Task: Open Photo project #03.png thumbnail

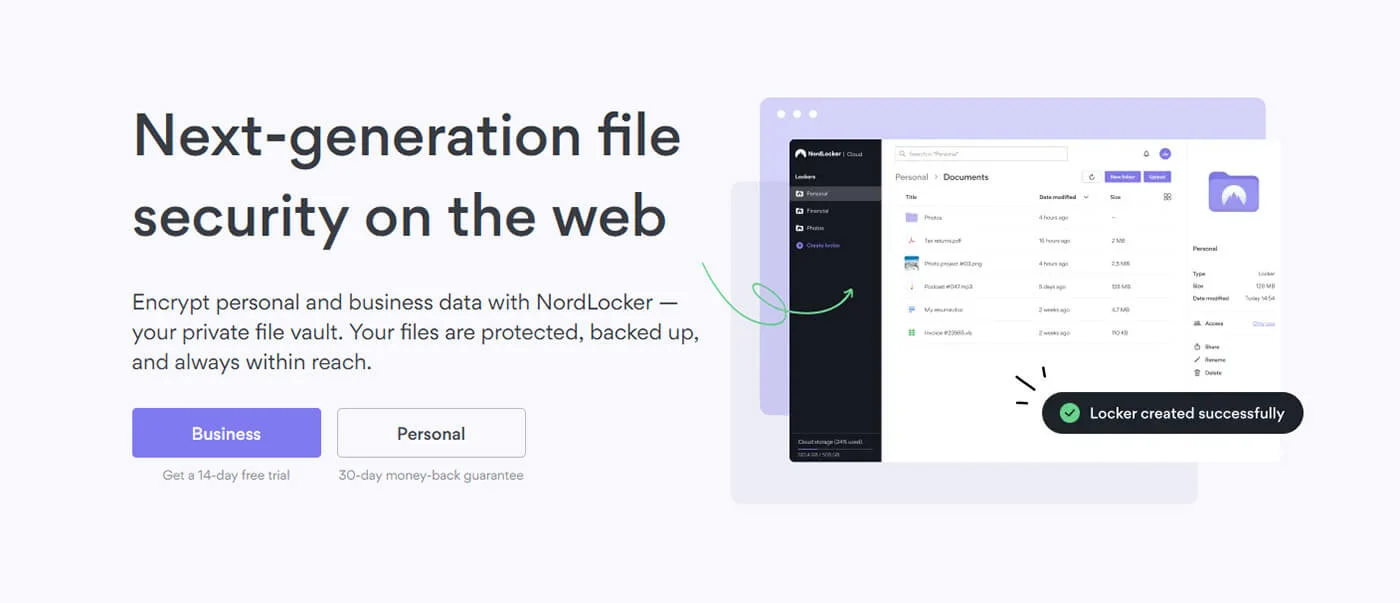Action: [911, 263]
